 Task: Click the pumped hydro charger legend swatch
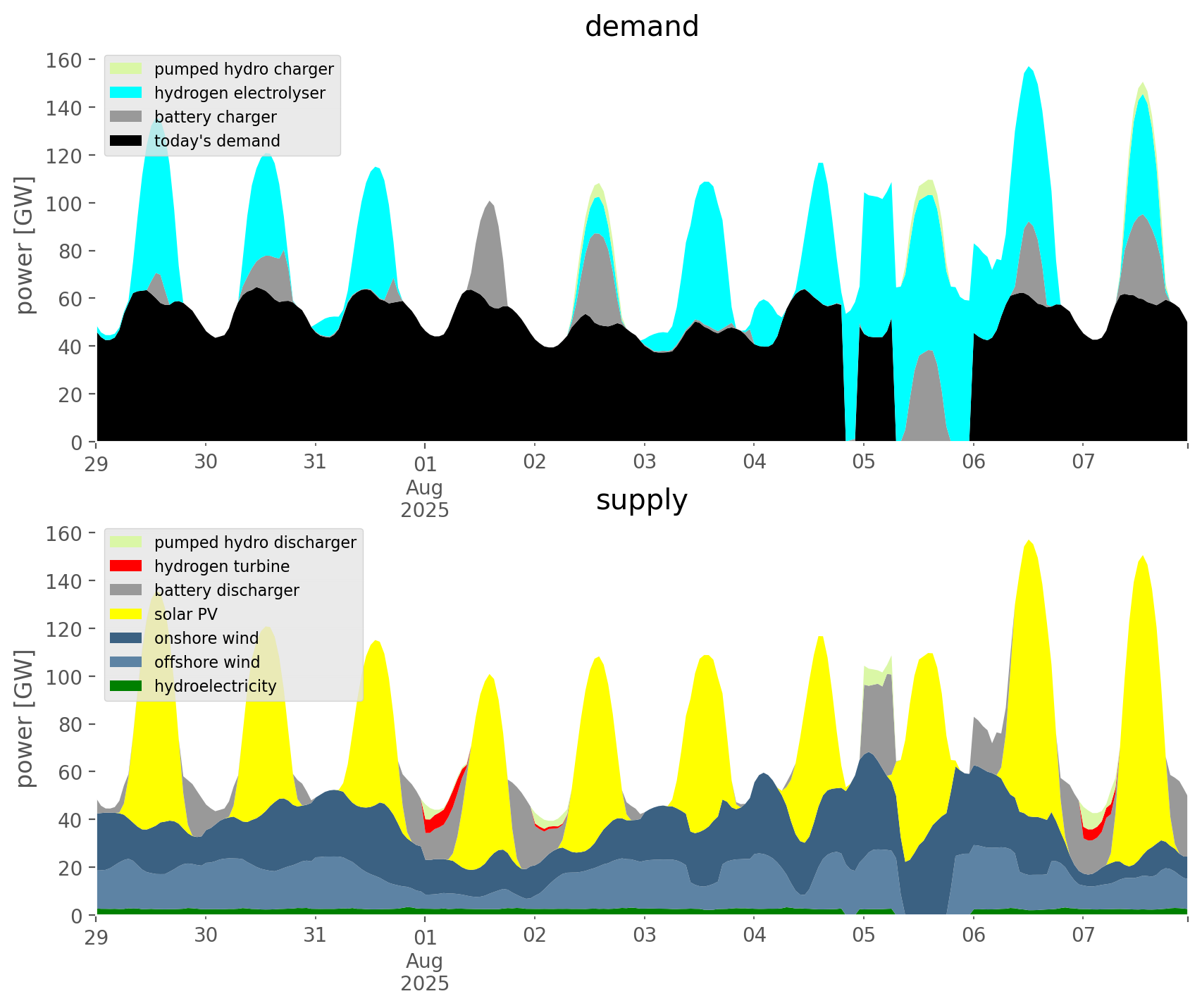(126, 69)
